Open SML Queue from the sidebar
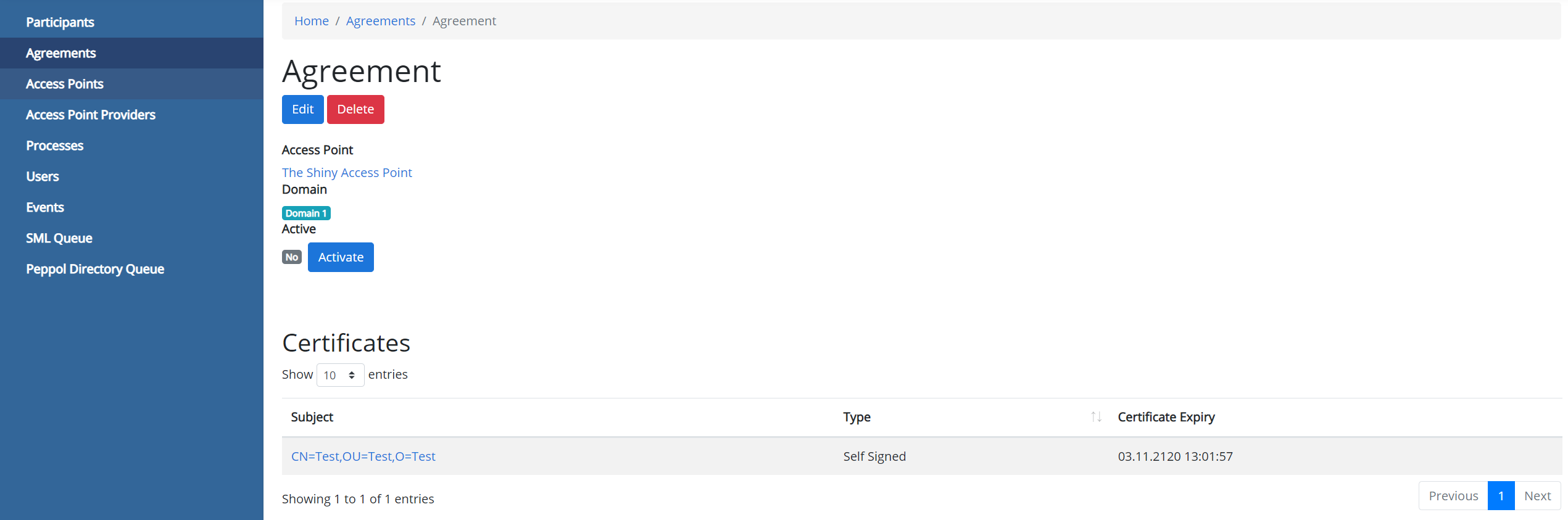Viewport: 1568px width, 520px height. [59, 238]
